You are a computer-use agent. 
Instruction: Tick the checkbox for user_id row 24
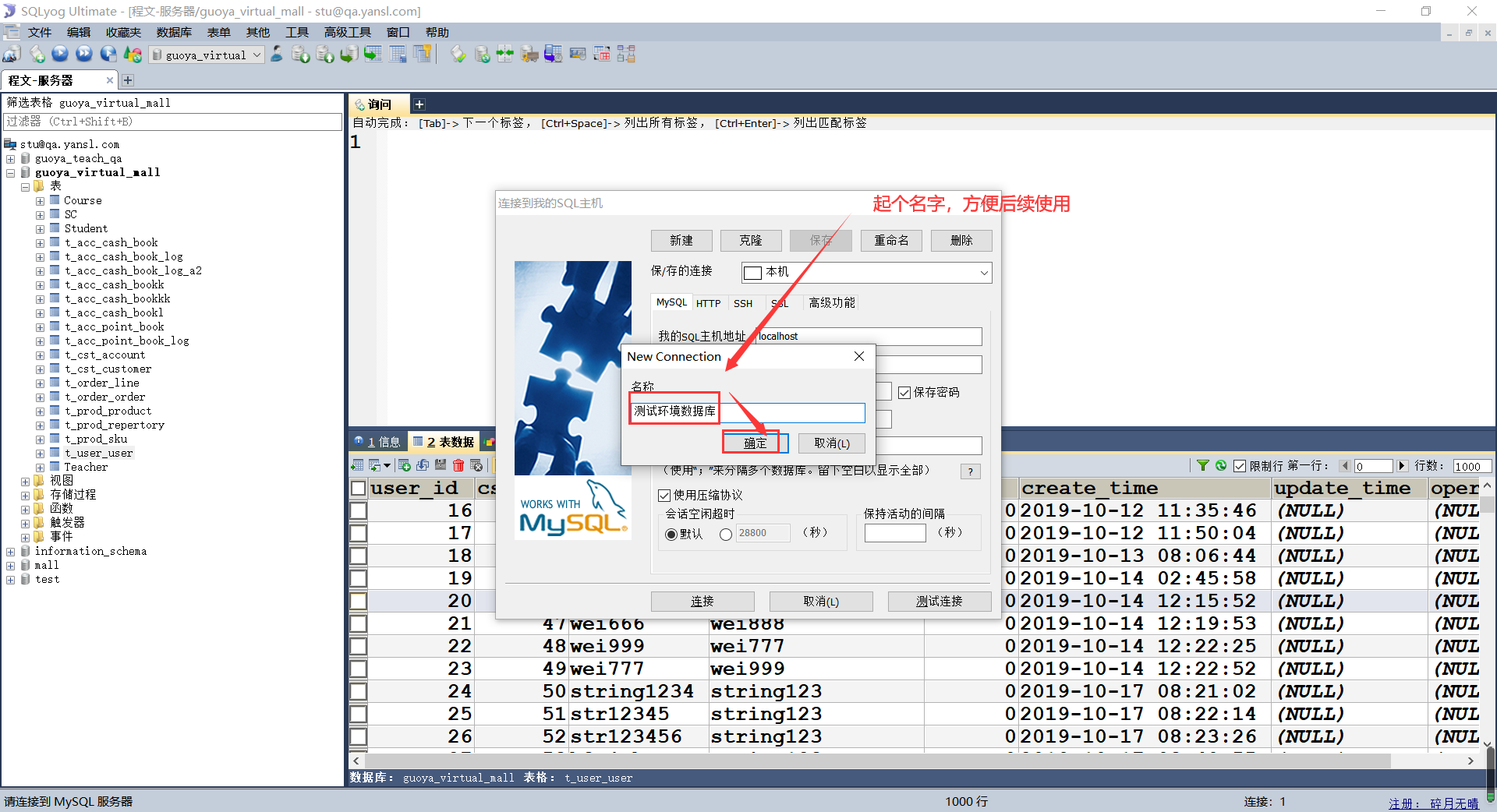pos(359,692)
